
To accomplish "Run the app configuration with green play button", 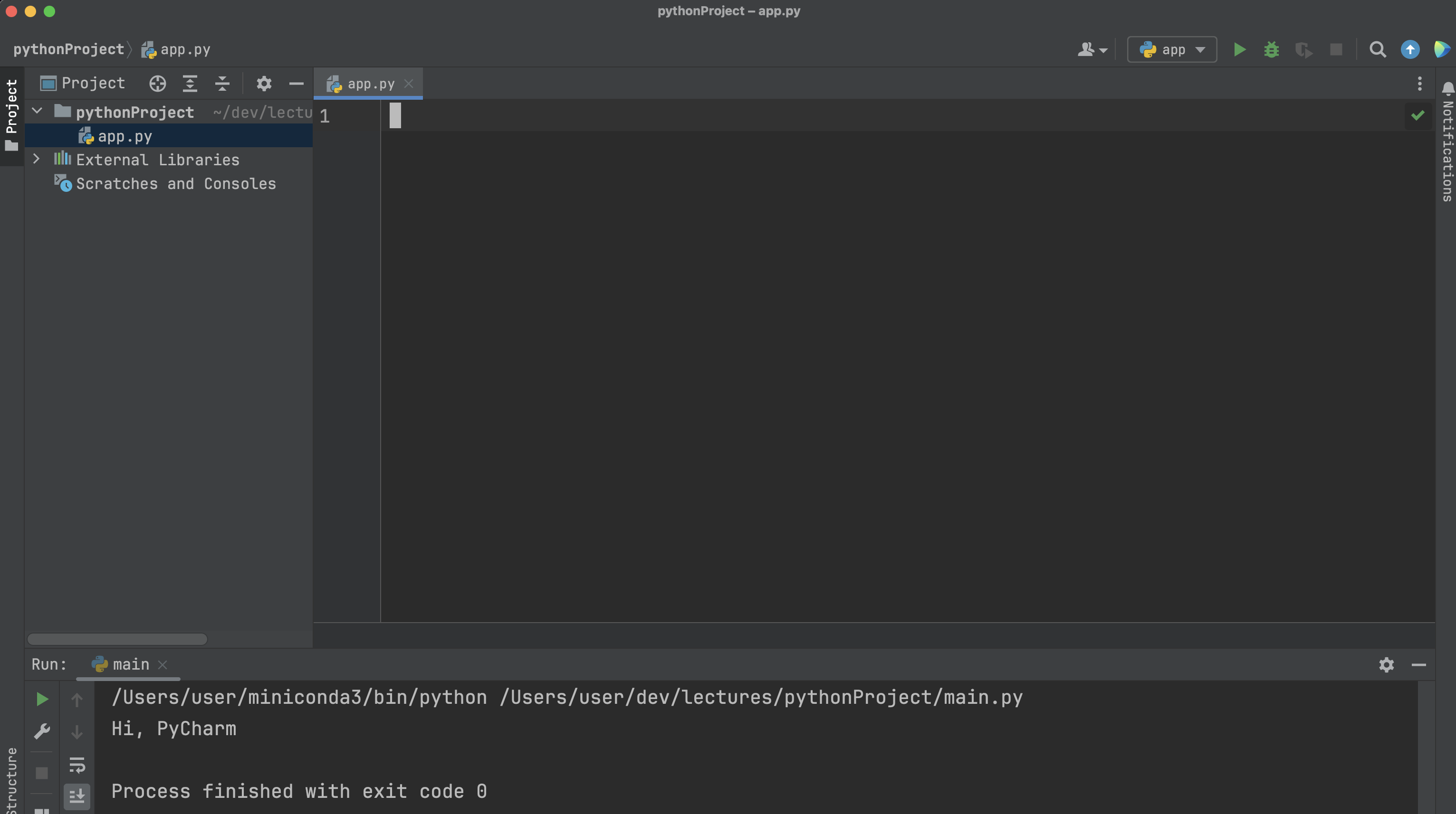I will pyautogui.click(x=1239, y=50).
